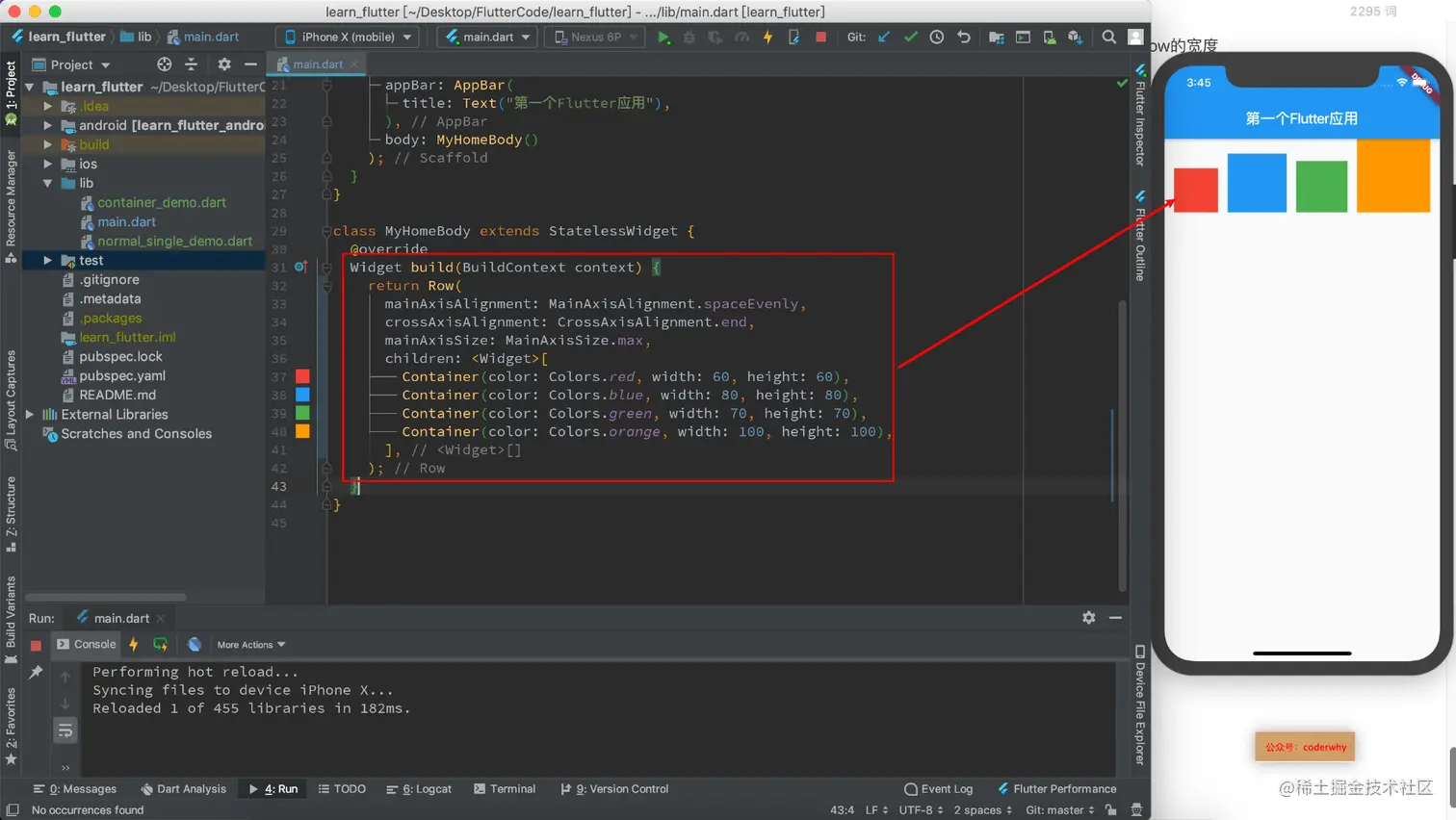Open the AVD Manager icon
This screenshot has width=1456, height=820.
(1050, 38)
